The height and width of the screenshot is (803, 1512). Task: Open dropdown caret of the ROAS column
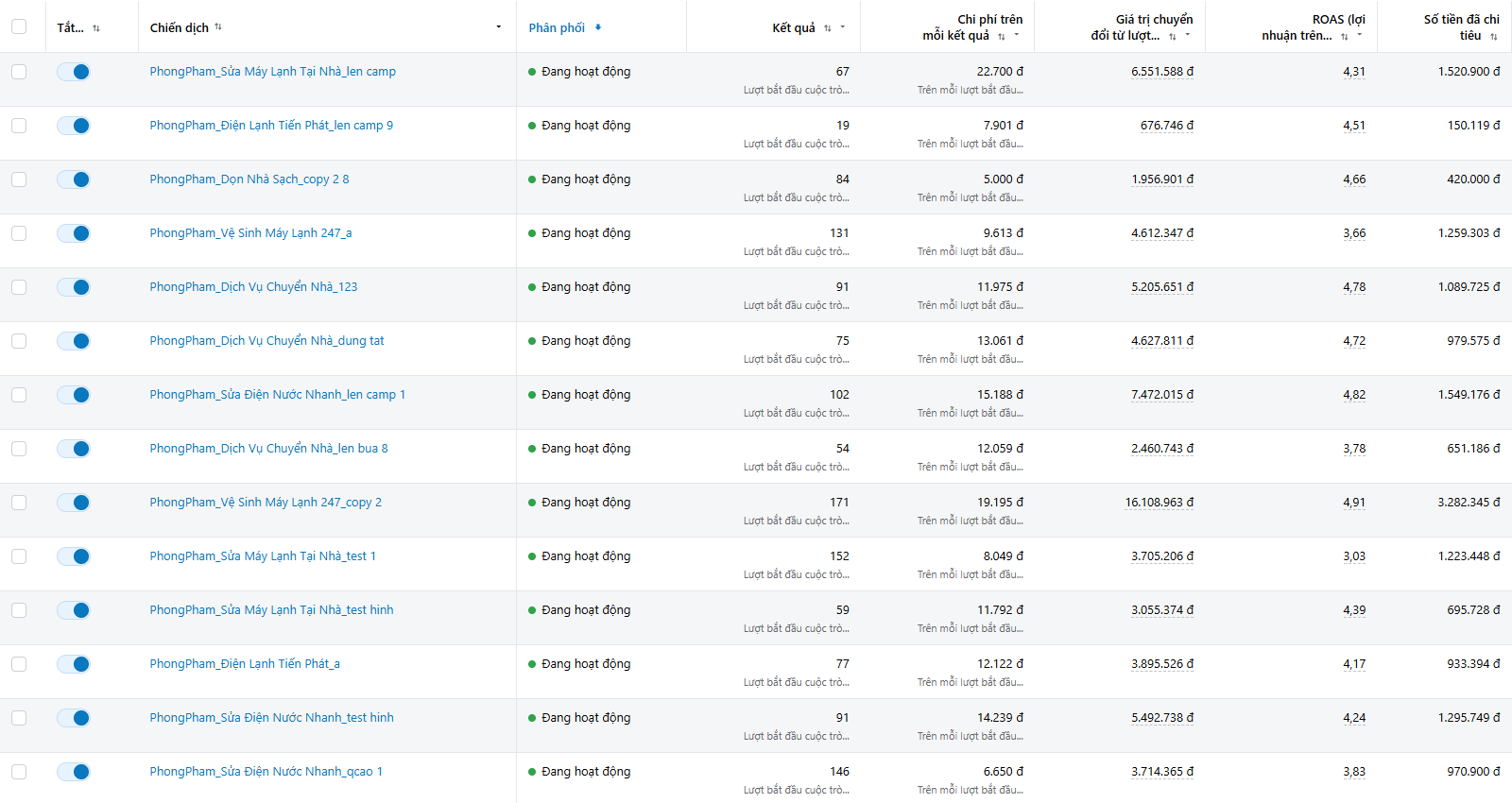click(1360, 35)
